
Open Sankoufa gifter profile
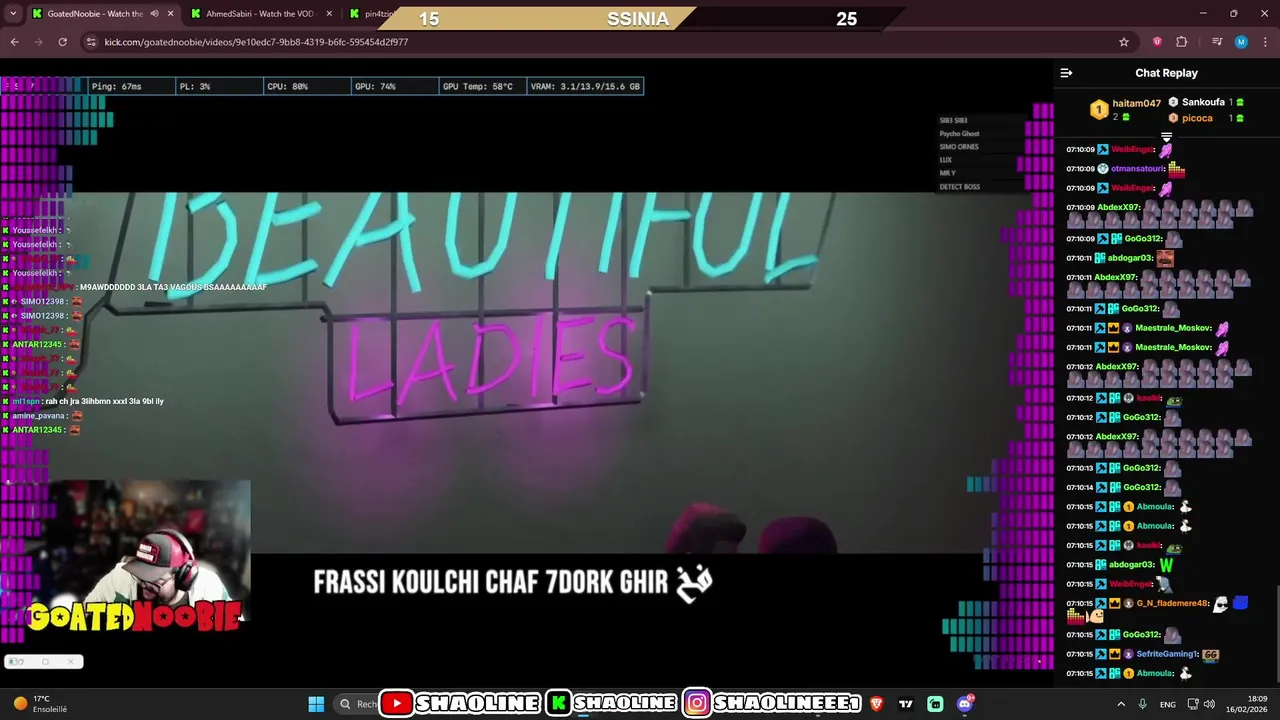click(x=1203, y=102)
